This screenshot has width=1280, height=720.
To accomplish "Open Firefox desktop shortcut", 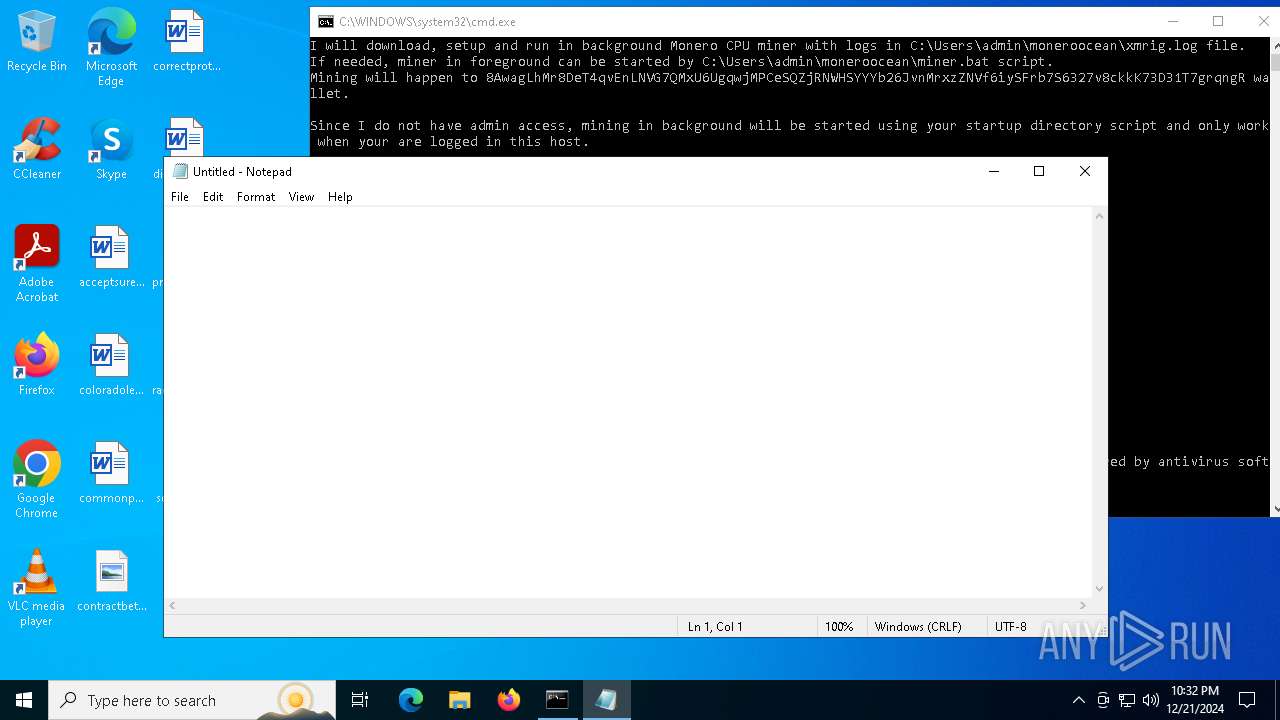I will coord(37,366).
